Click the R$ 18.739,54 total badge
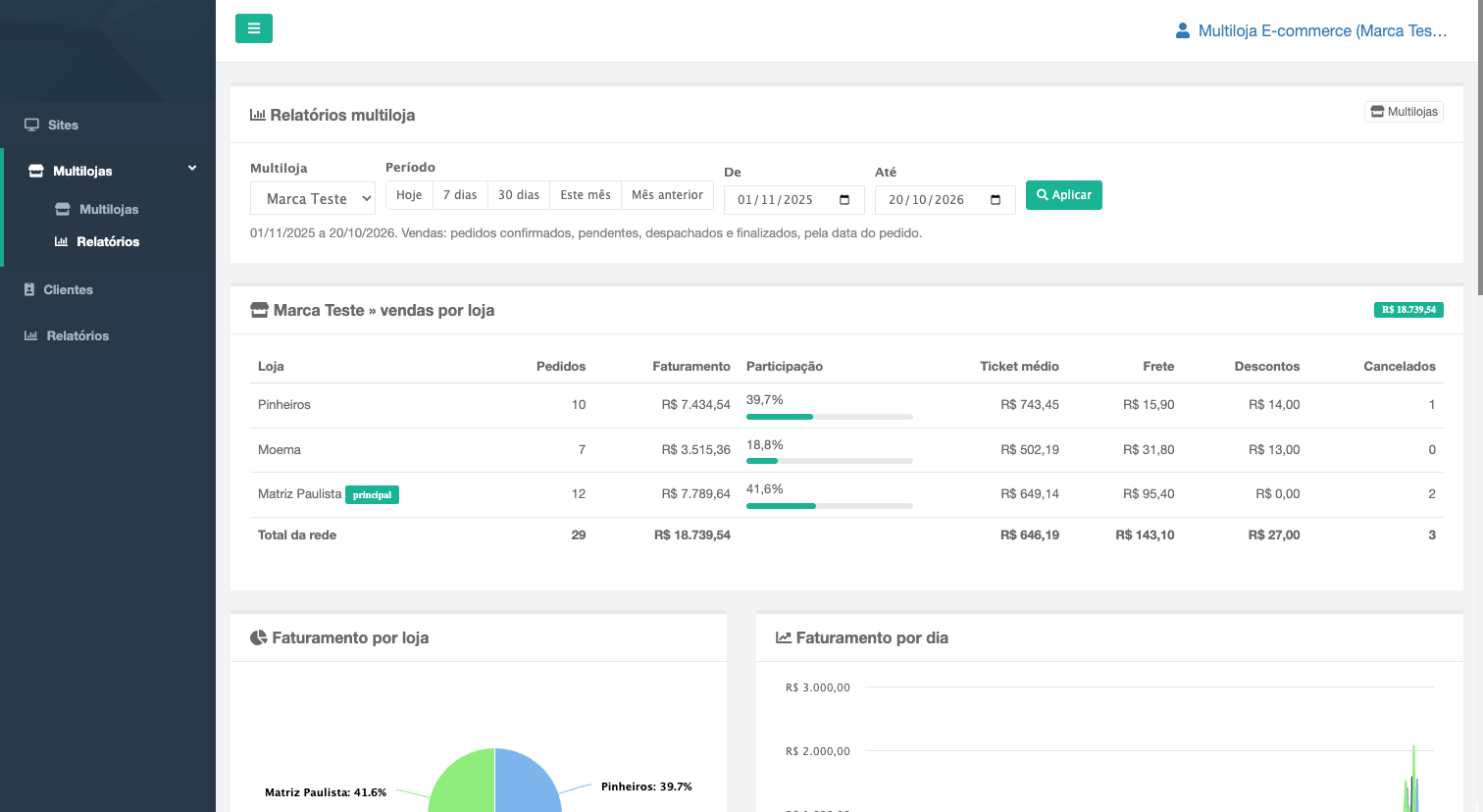Screen dimensions: 1483x812 pos(1408,310)
